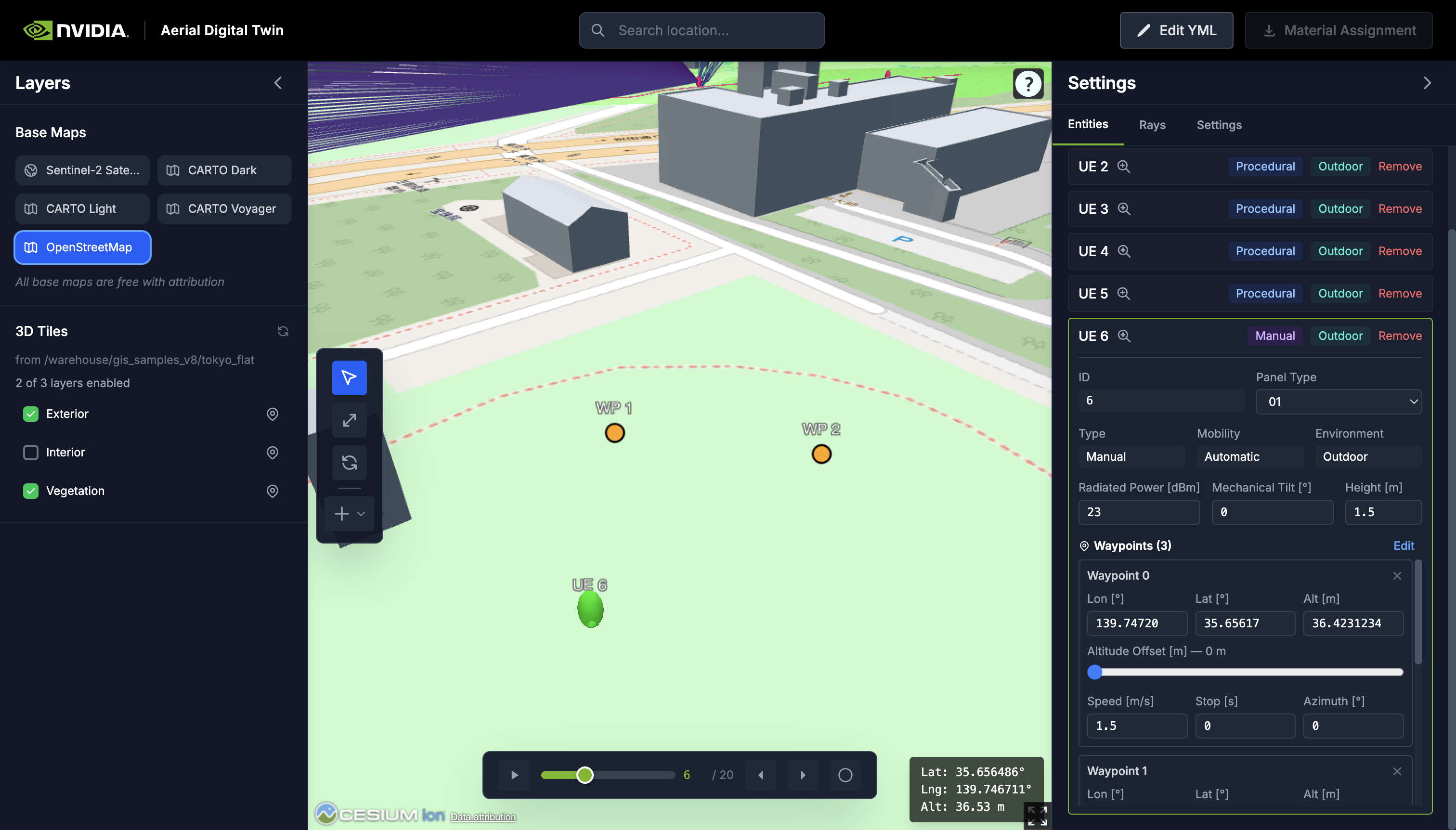Click the Mechanical Tilt input field
1456x830 pixels.
click(1272, 512)
